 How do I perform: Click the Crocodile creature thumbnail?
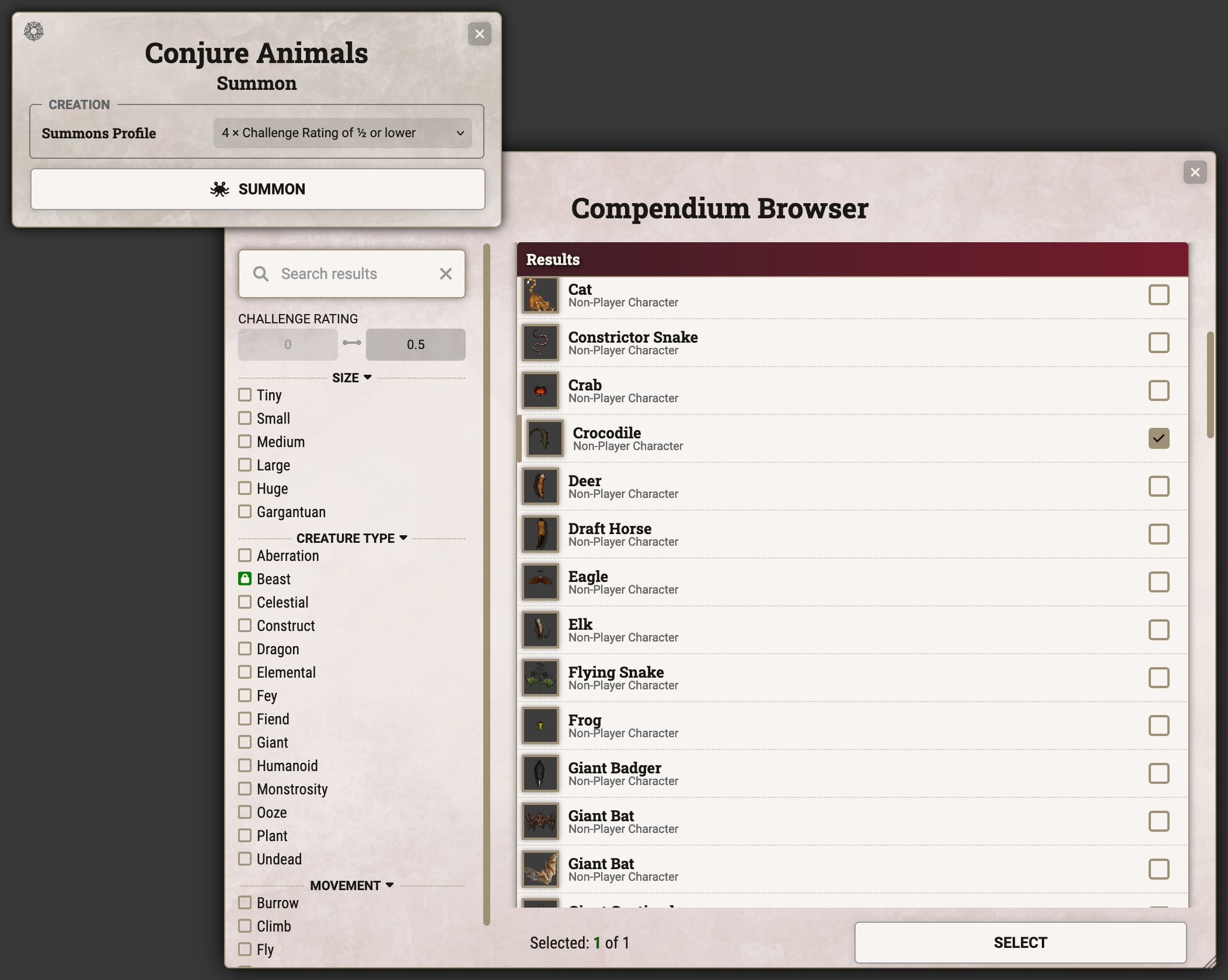(545, 438)
